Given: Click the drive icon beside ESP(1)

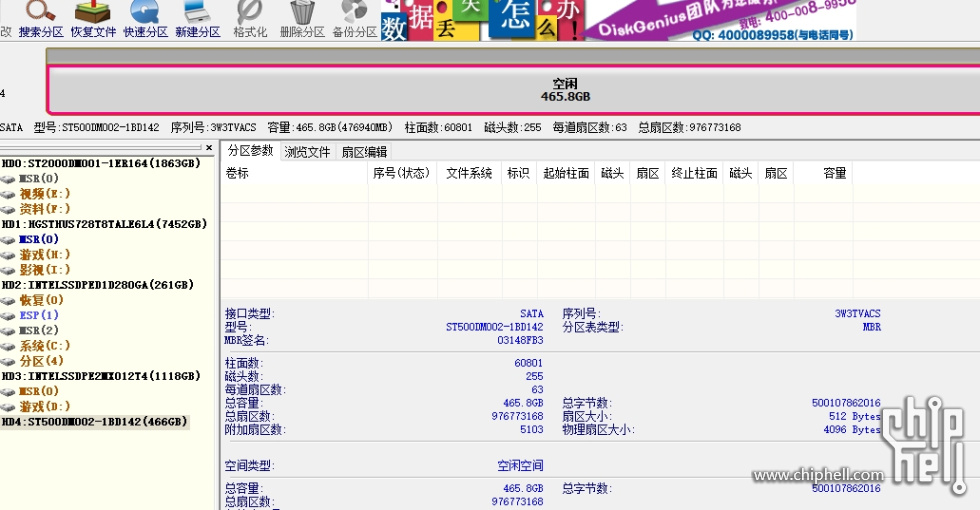Looking at the screenshot, I should point(8,316).
